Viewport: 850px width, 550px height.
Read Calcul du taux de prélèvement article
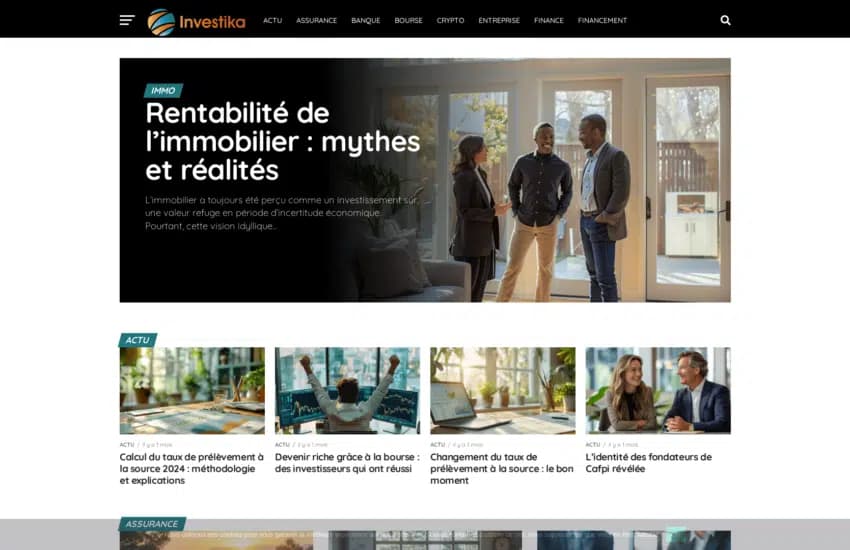point(192,469)
